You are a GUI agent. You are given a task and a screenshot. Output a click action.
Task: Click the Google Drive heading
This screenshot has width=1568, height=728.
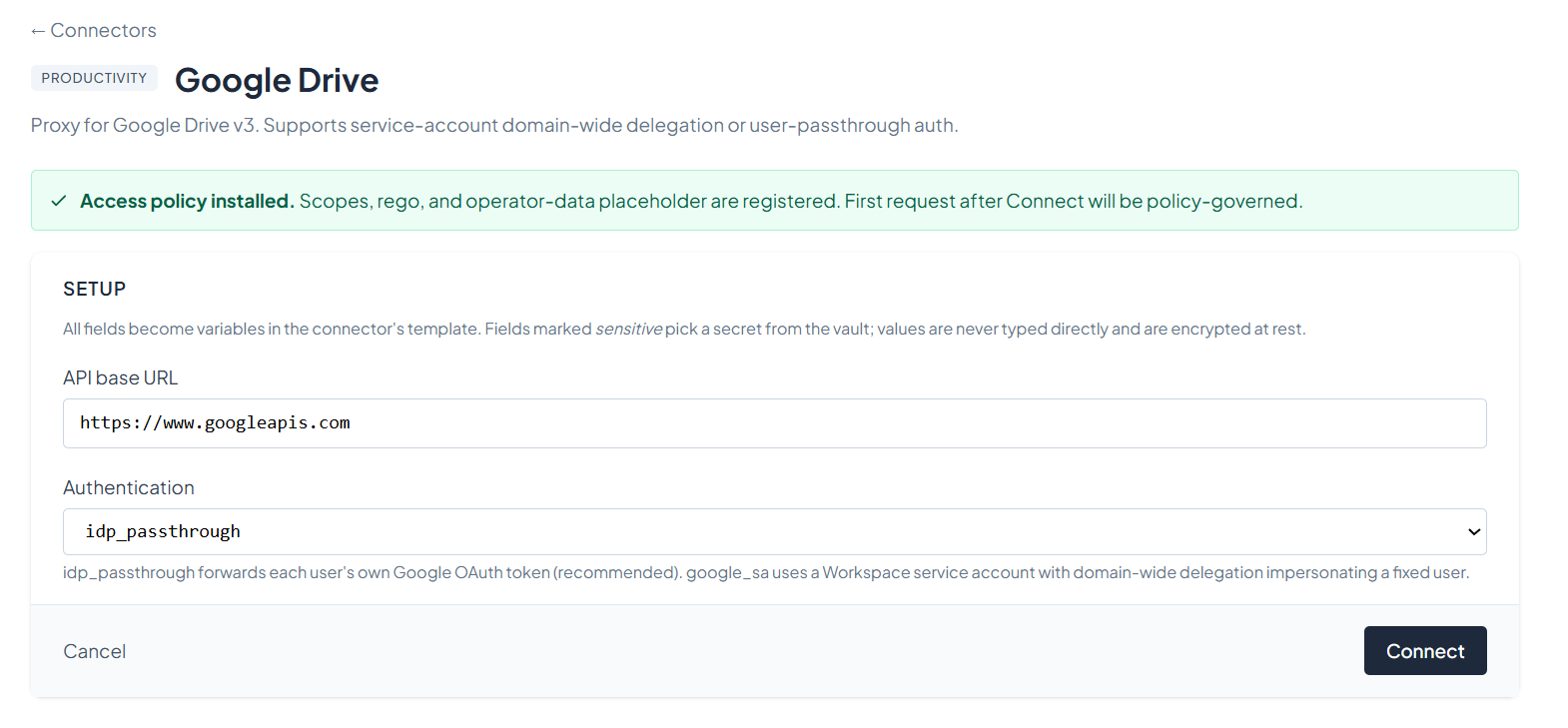coord(277,80)
